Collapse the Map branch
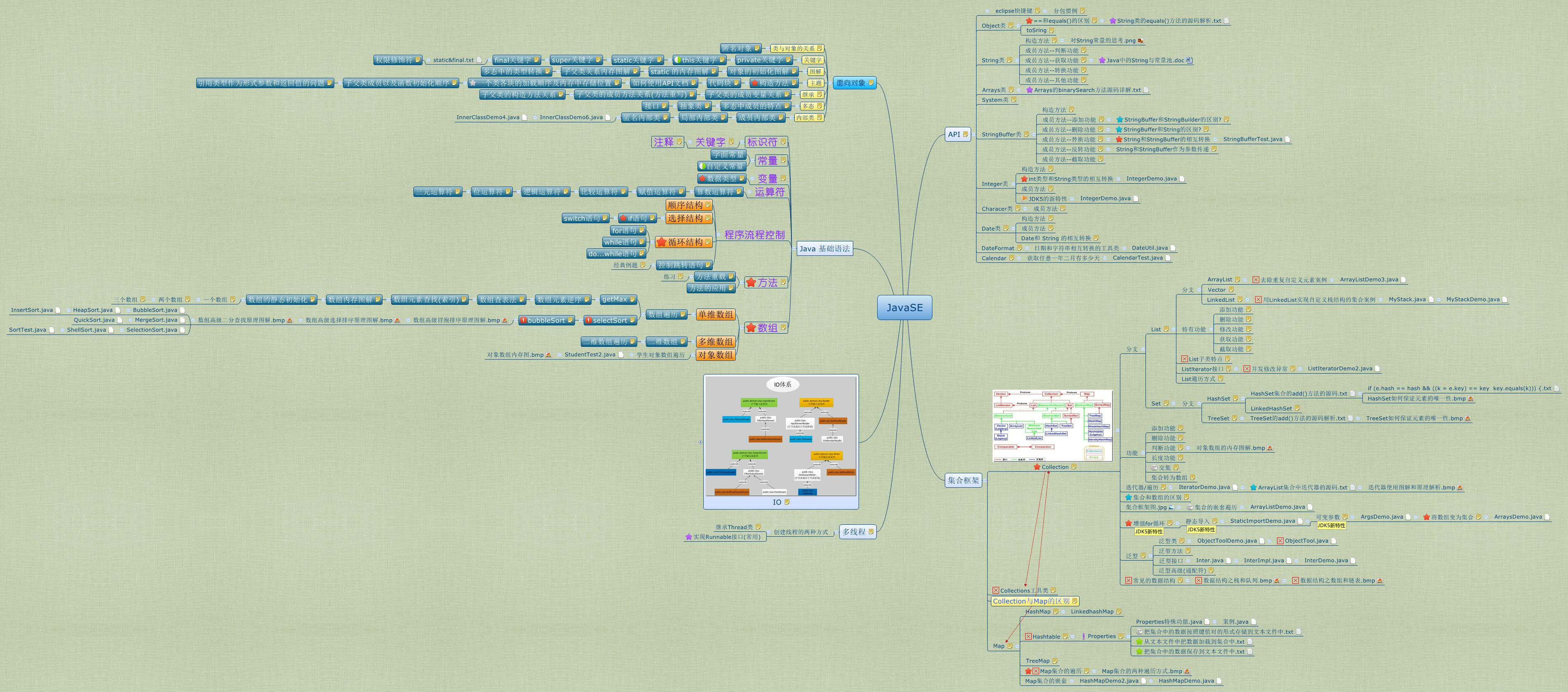 click(1018, 646)
